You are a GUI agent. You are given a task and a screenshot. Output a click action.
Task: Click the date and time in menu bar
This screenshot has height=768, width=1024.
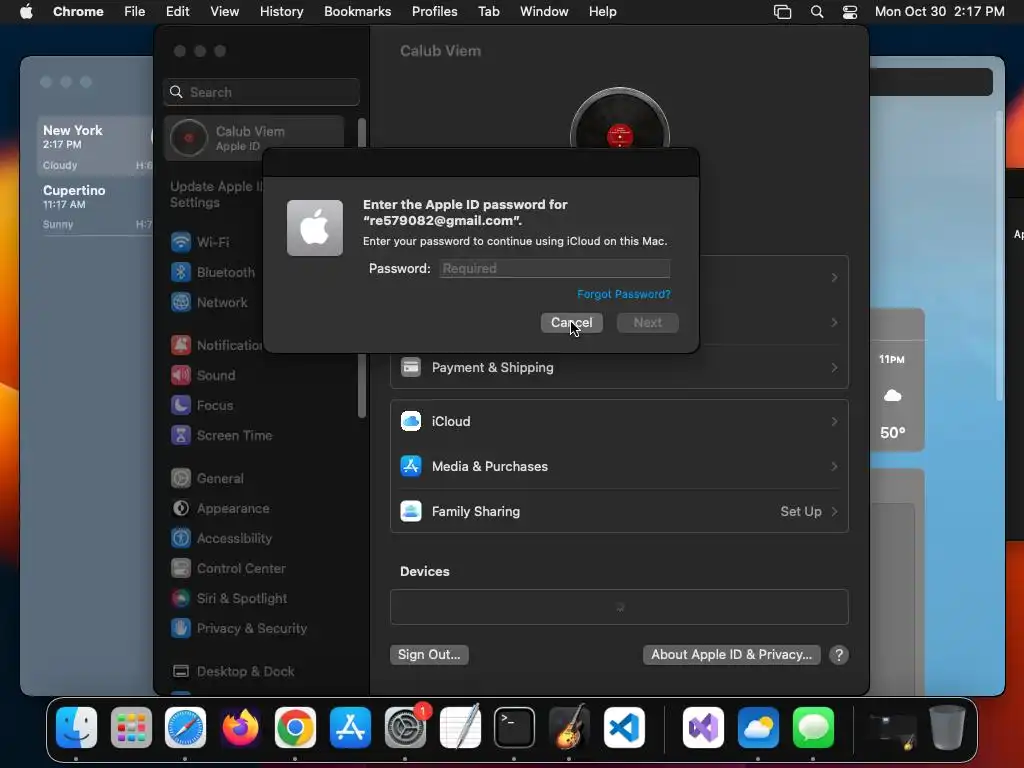pos(939,12)
